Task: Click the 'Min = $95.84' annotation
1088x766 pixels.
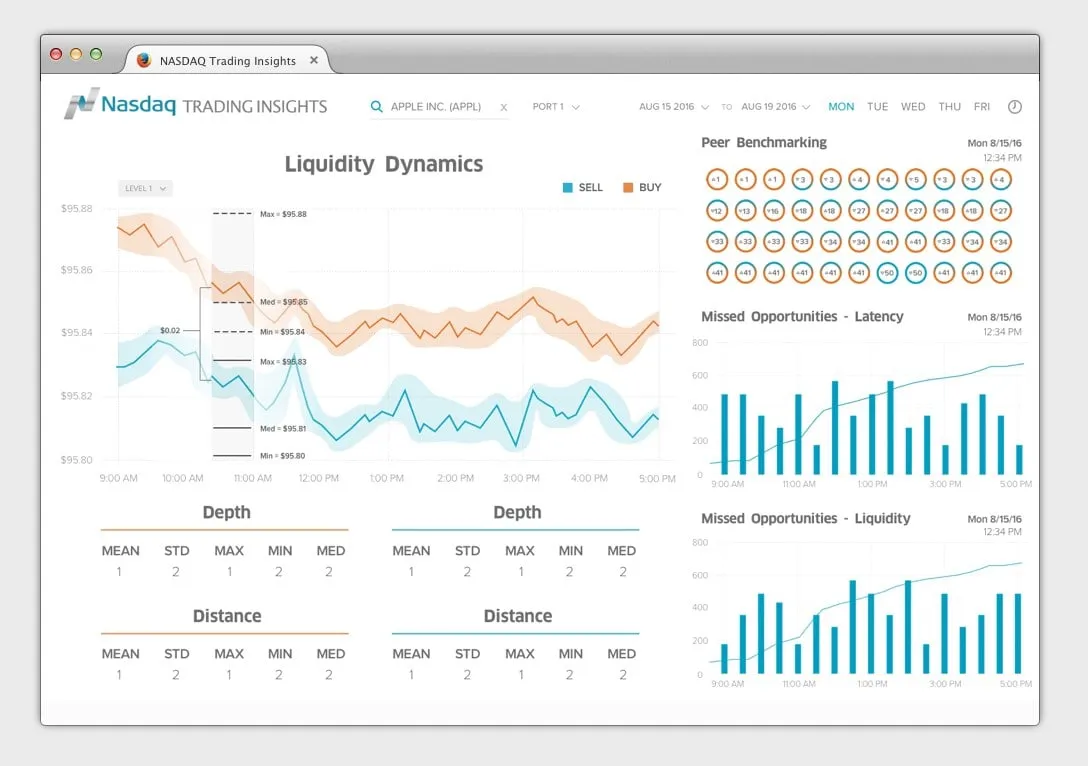Action: pos(282,332)
